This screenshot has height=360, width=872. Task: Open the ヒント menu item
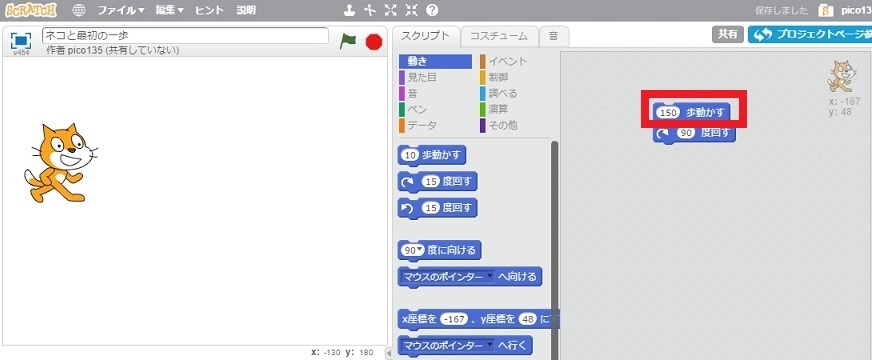point(210,10)
